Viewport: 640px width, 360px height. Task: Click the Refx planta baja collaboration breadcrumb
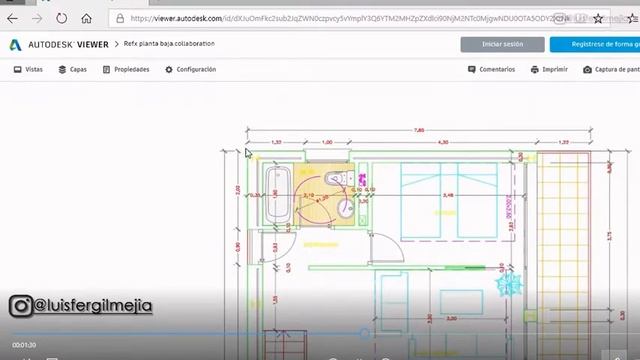pos(169,44)
